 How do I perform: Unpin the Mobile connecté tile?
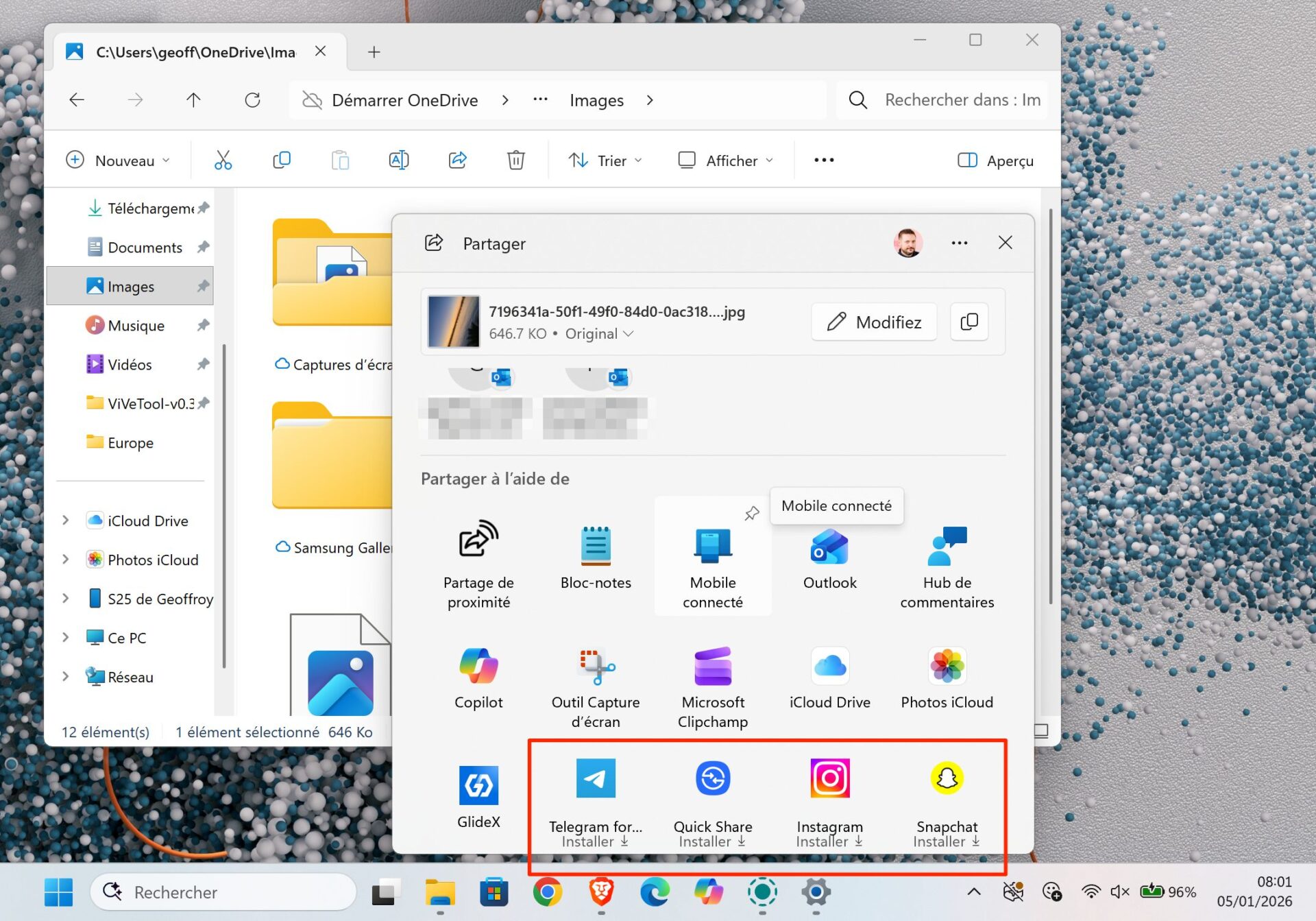point(752,512)
